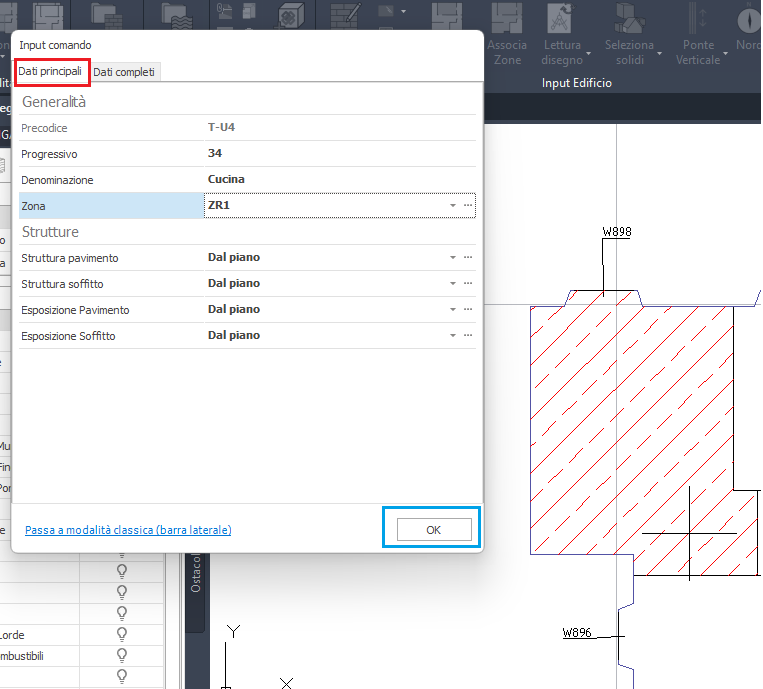Click the ellipsis button for Esposizione Soffitto
This screenshot has width=763, height=689.
(x=467, y=336)
